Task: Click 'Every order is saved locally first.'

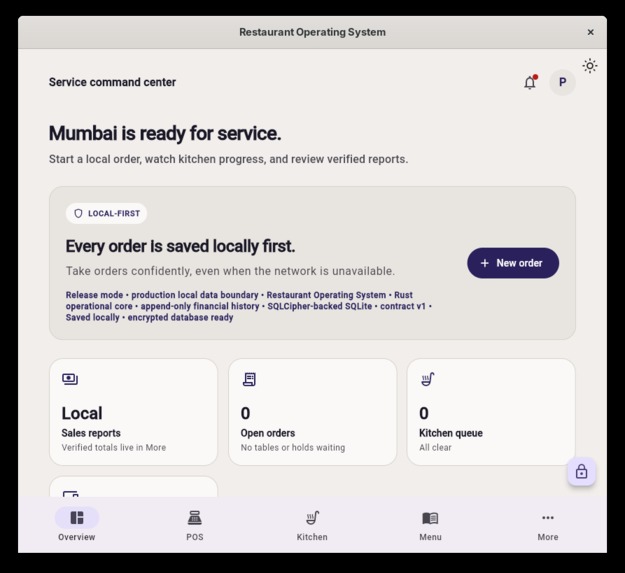Action: click(181, 246)
